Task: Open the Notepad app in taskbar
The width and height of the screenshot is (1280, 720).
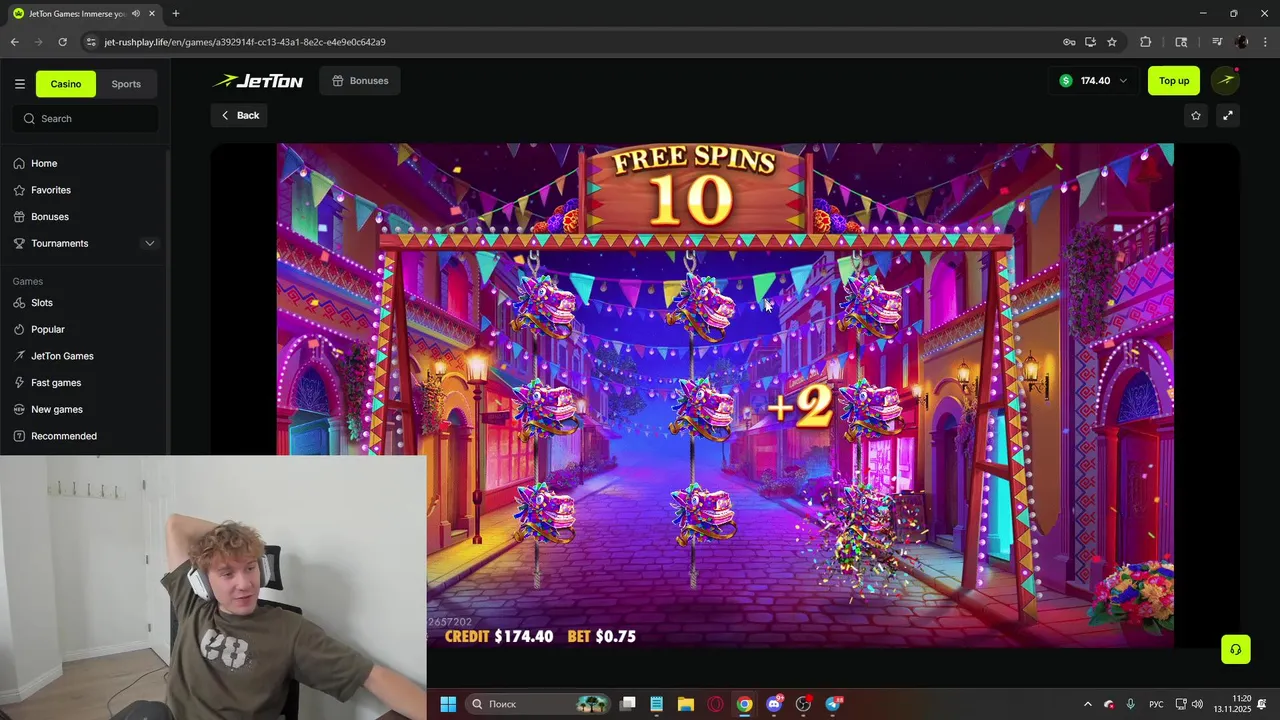Action: pos(657,704)
